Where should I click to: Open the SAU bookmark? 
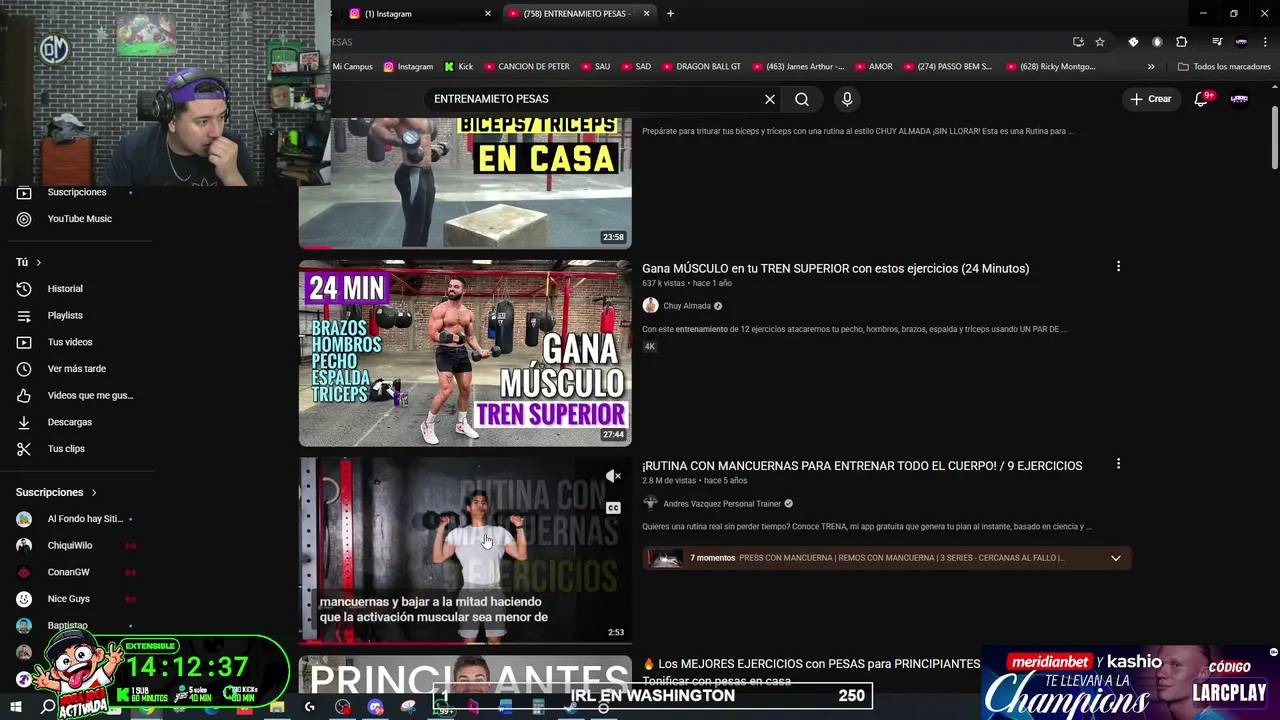tap(595, 67)
